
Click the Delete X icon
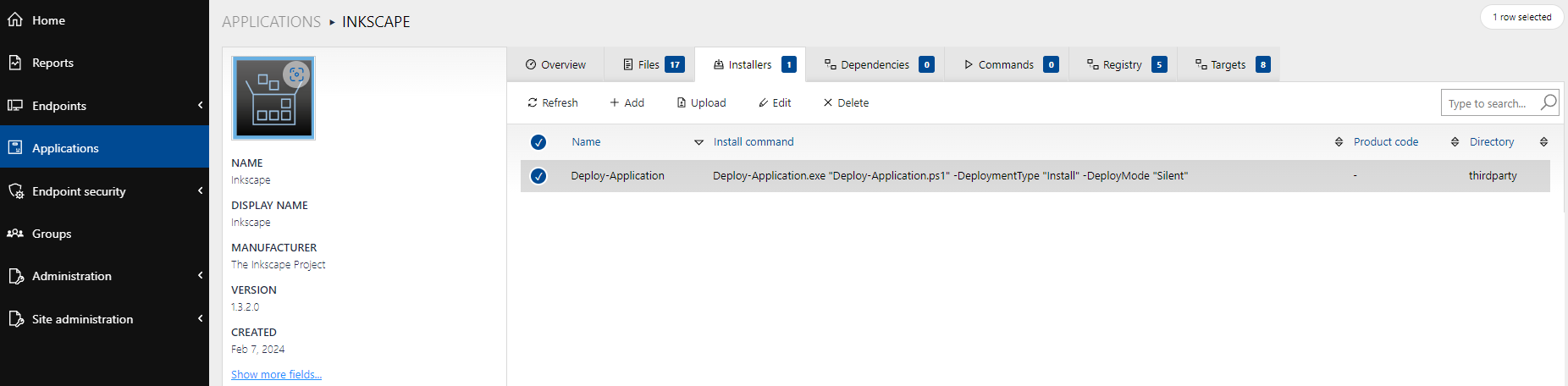(x=828, y=102)
